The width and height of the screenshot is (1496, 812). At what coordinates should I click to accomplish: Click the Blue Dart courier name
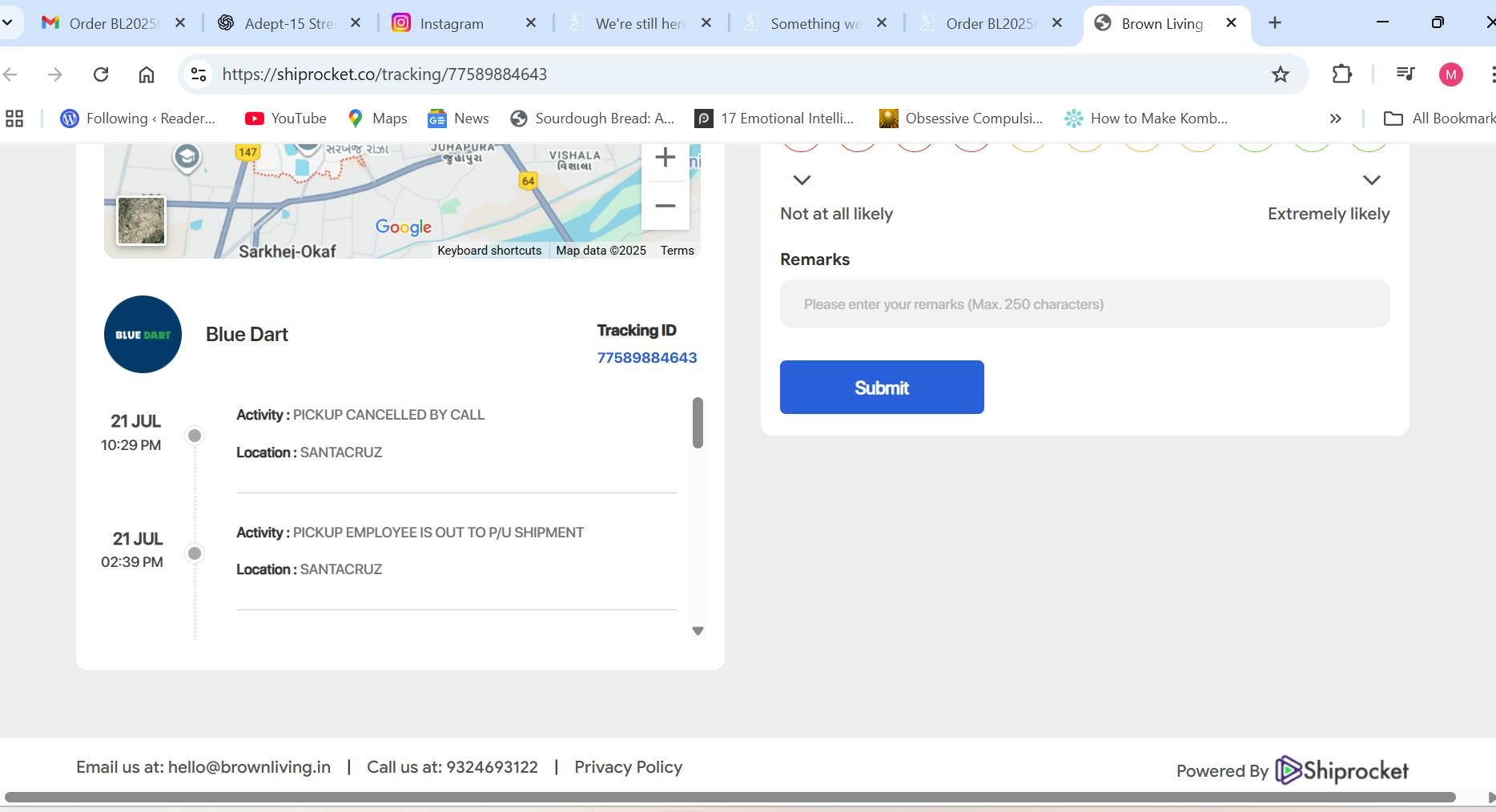[x=247, y=335]
